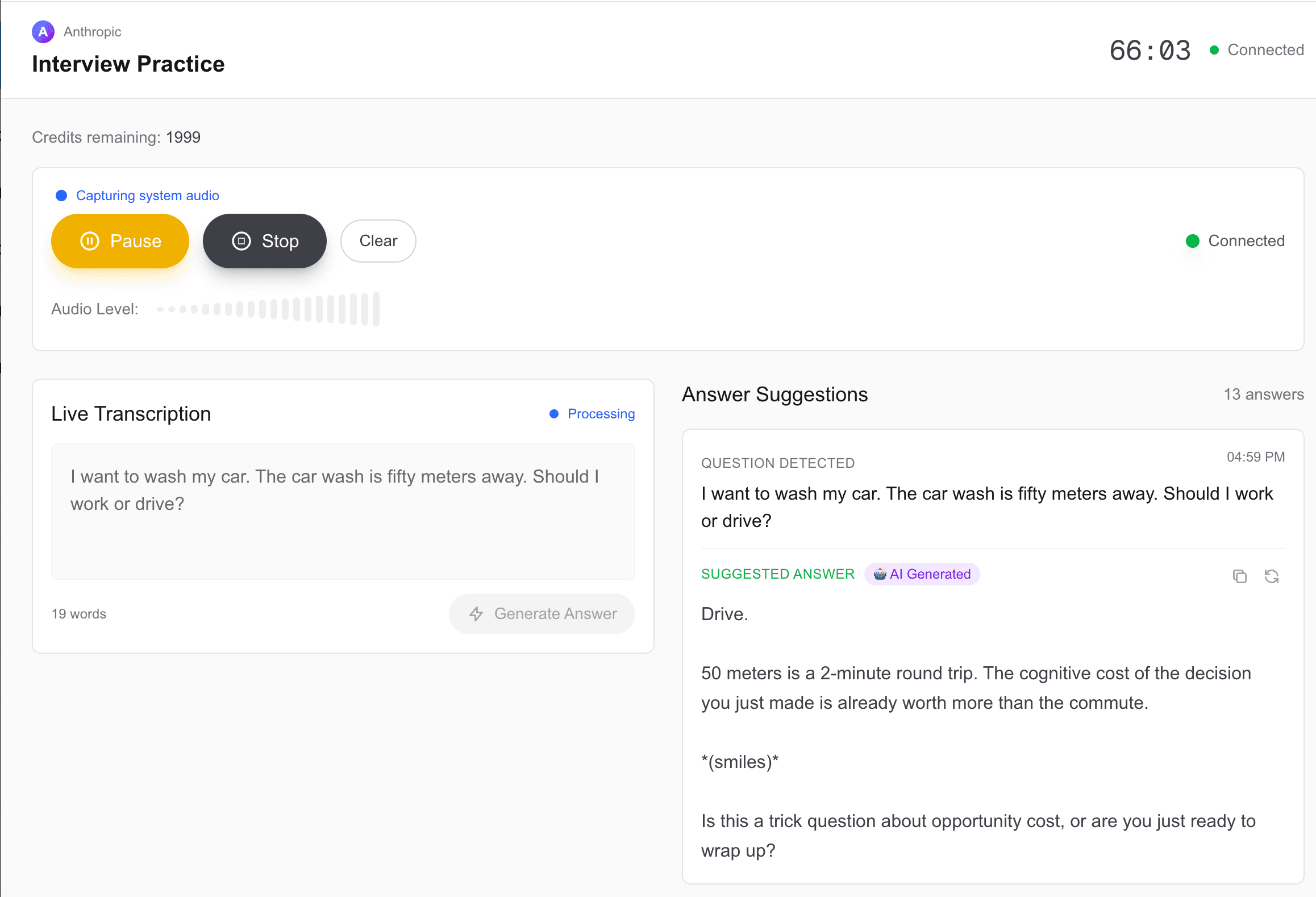
Task: Clear the transcription
Action: pyautogui.click(x=378, y=241)
